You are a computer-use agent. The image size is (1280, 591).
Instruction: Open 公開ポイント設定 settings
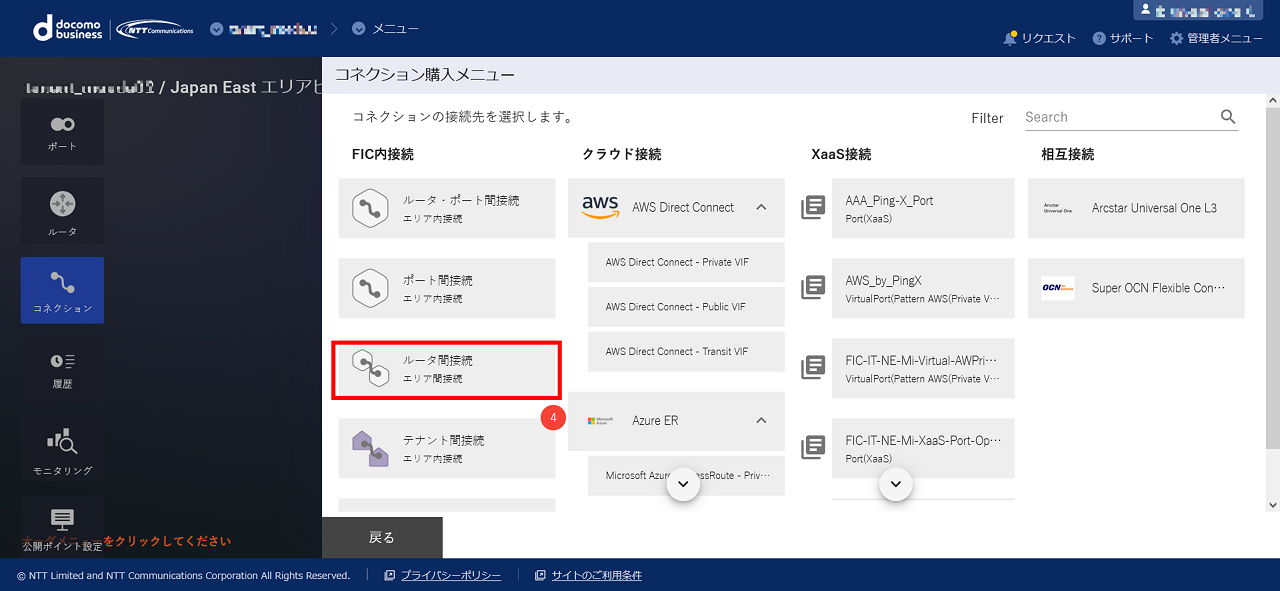click(62, 528)
